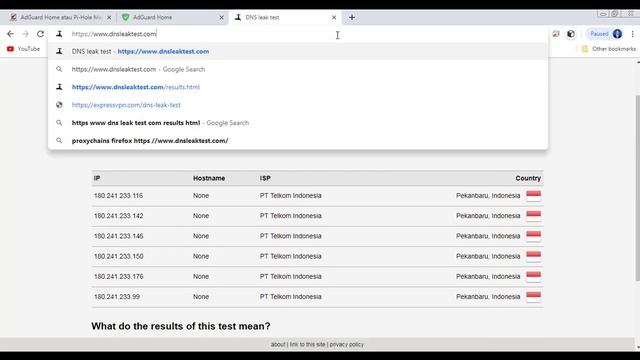Click the Indonesia flag in the 180.241.233.142 row
The image size is (640, 360).
[x=533, y=216]
